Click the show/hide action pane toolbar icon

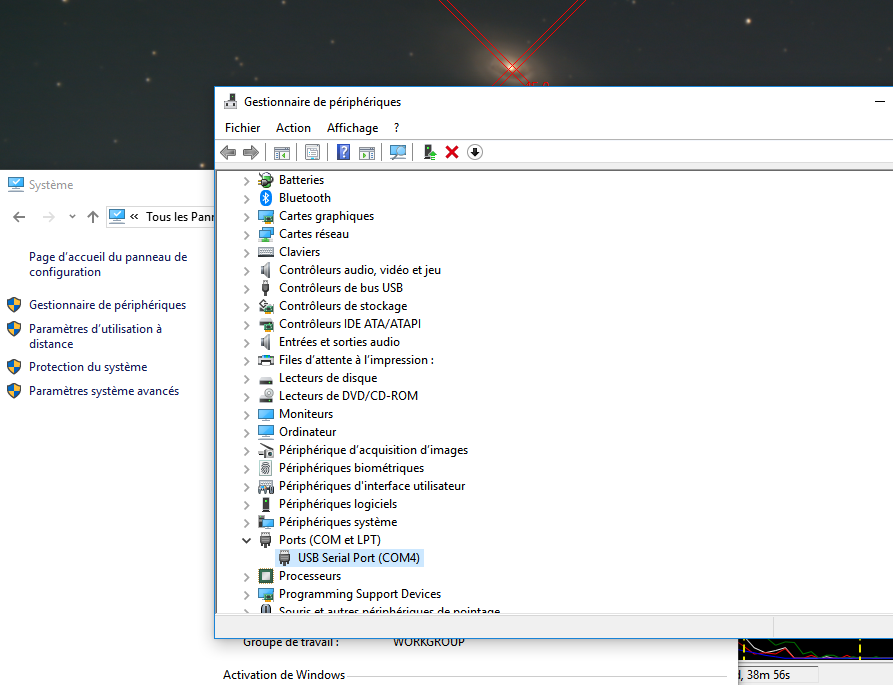tap(367, 153)
